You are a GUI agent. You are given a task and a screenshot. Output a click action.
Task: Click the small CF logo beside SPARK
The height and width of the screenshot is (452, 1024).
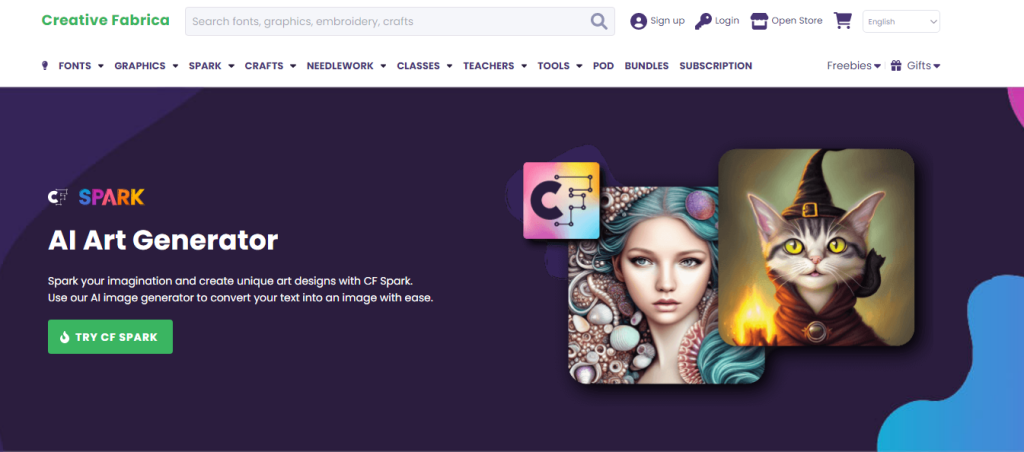(58, 197)
